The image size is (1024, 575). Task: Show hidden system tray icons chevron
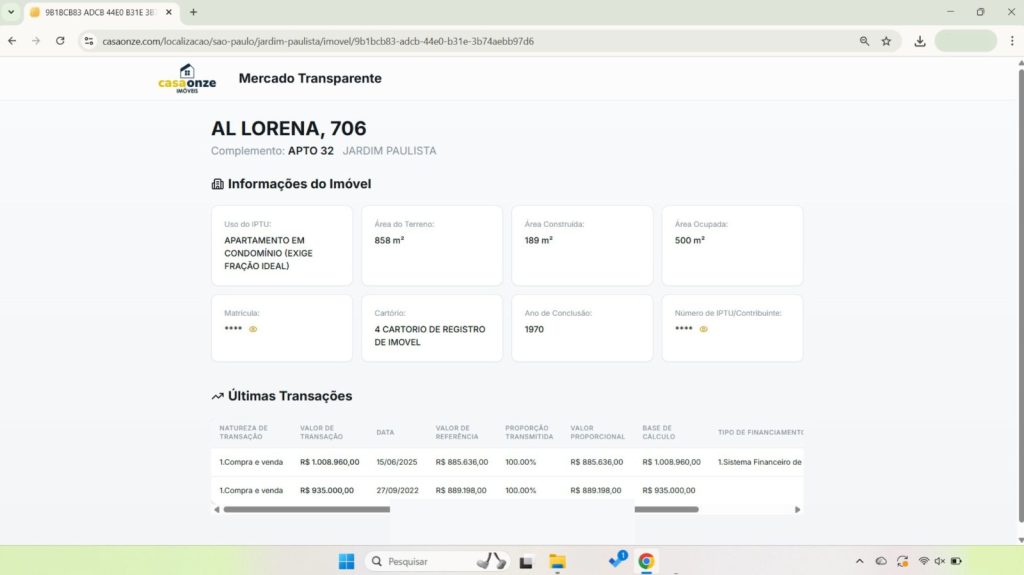[859, 561]
